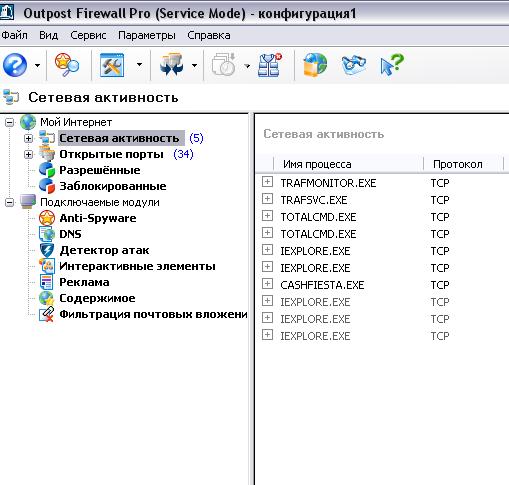Click the globe with box update icon
509x485 pixels.
315,65
